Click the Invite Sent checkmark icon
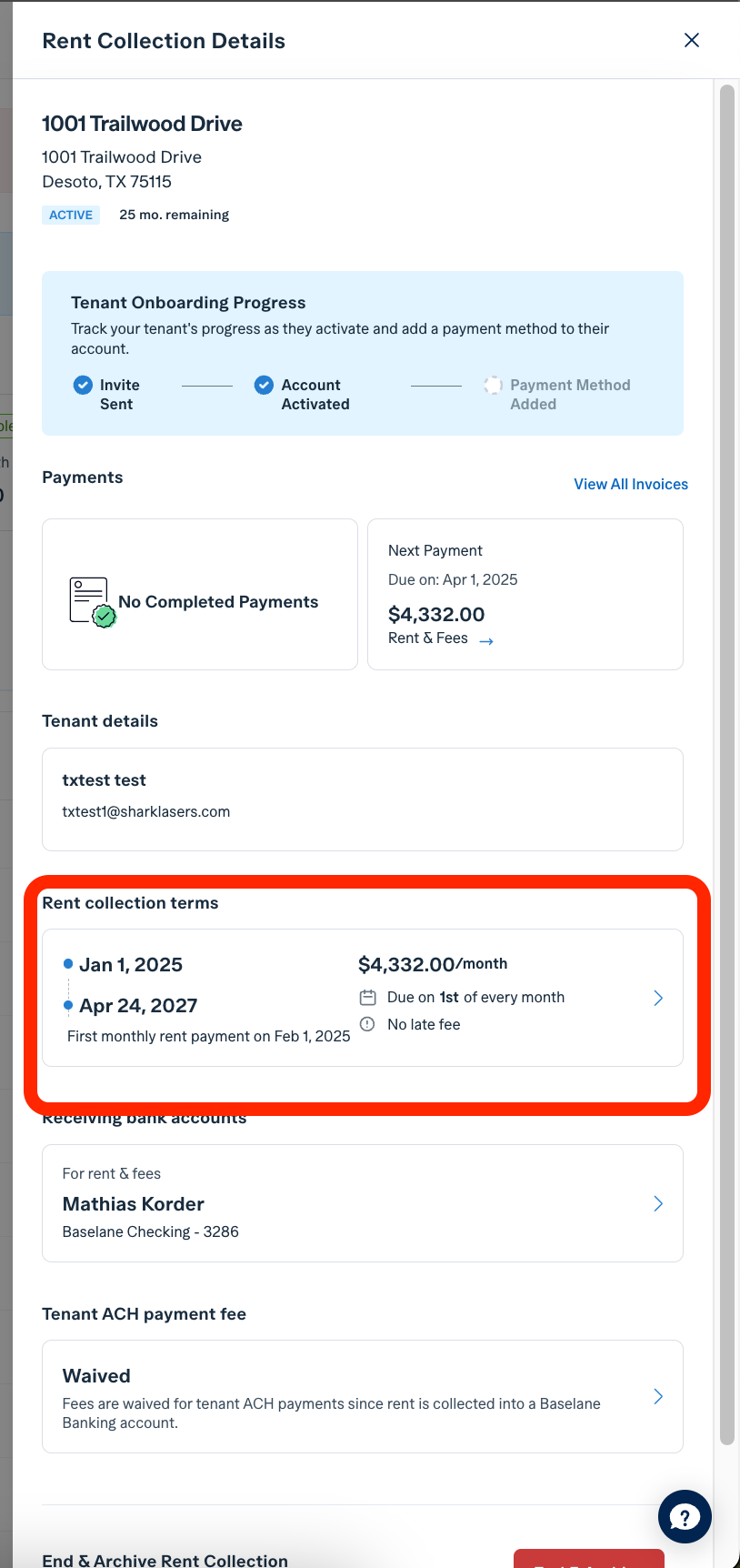Image resolution: width=740 pixels, height=1568 pixels. click(83, 385)
